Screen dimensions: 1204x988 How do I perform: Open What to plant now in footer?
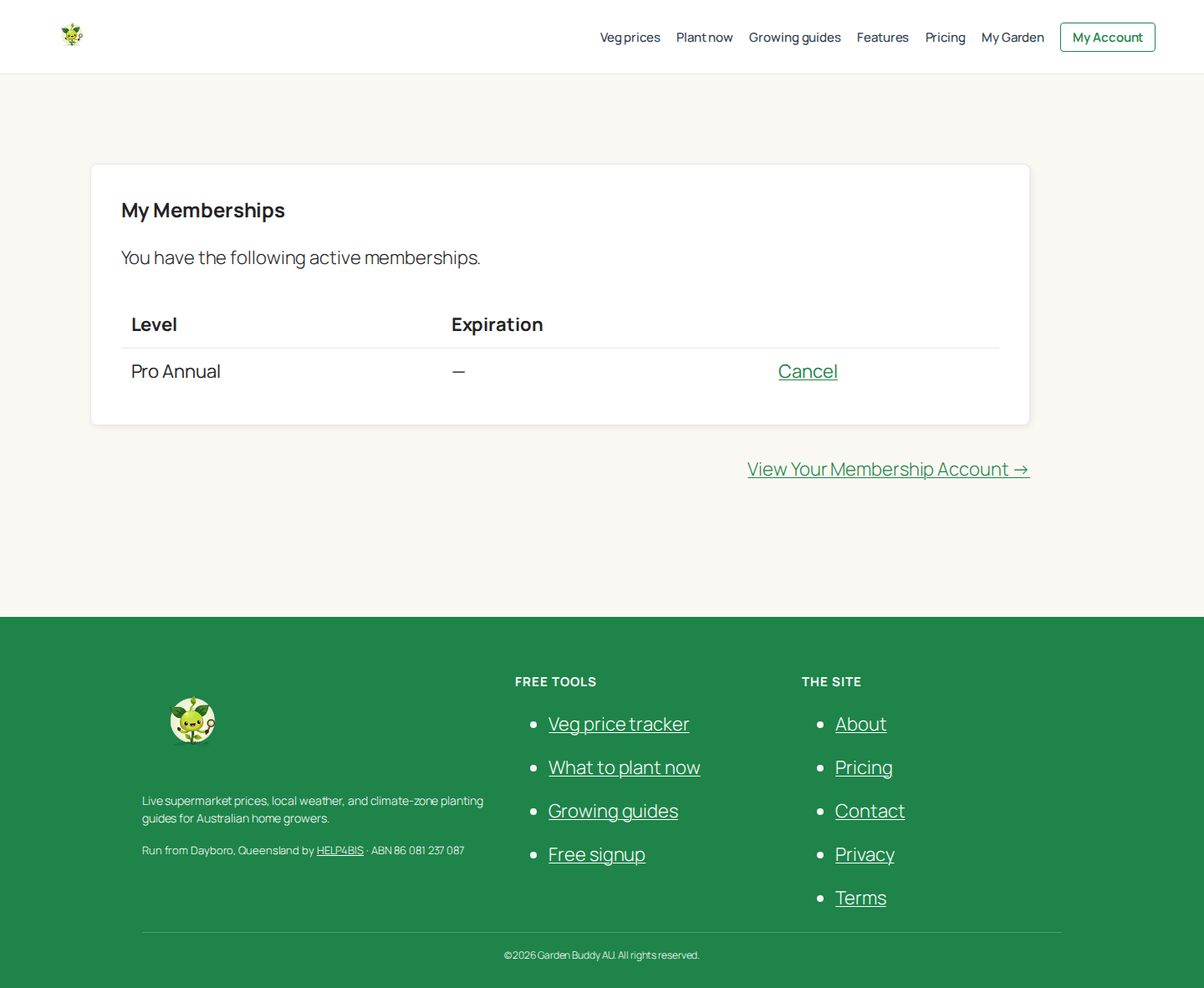(x=624, y=767)
